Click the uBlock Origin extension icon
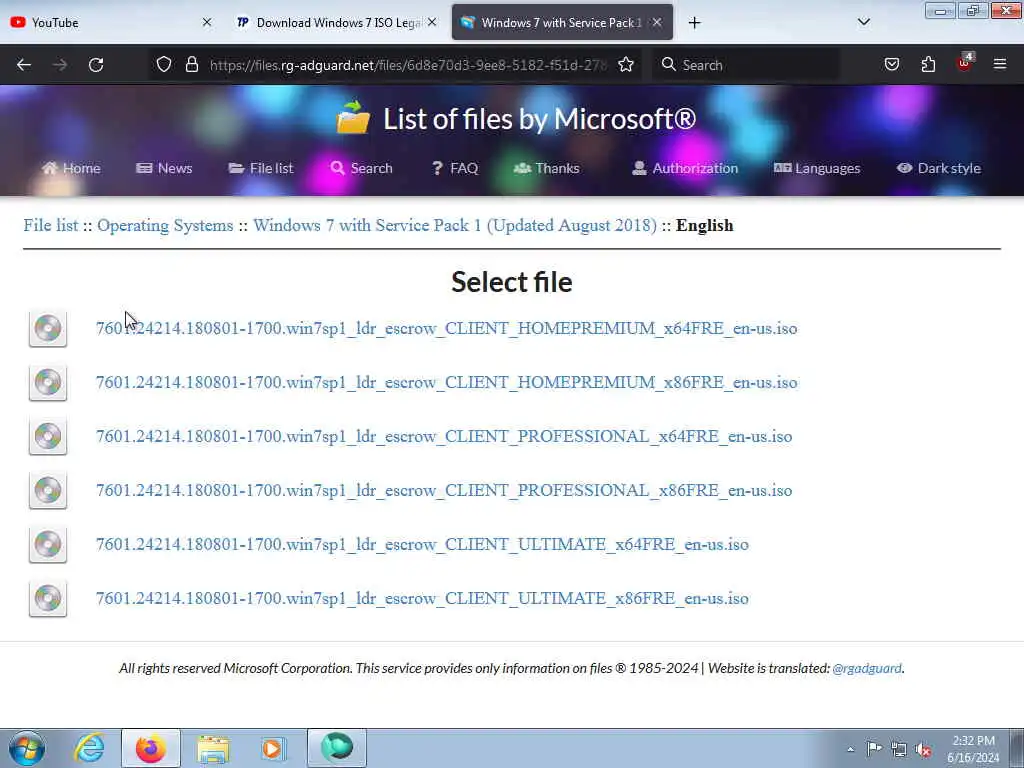 click(x=964, y=63)
